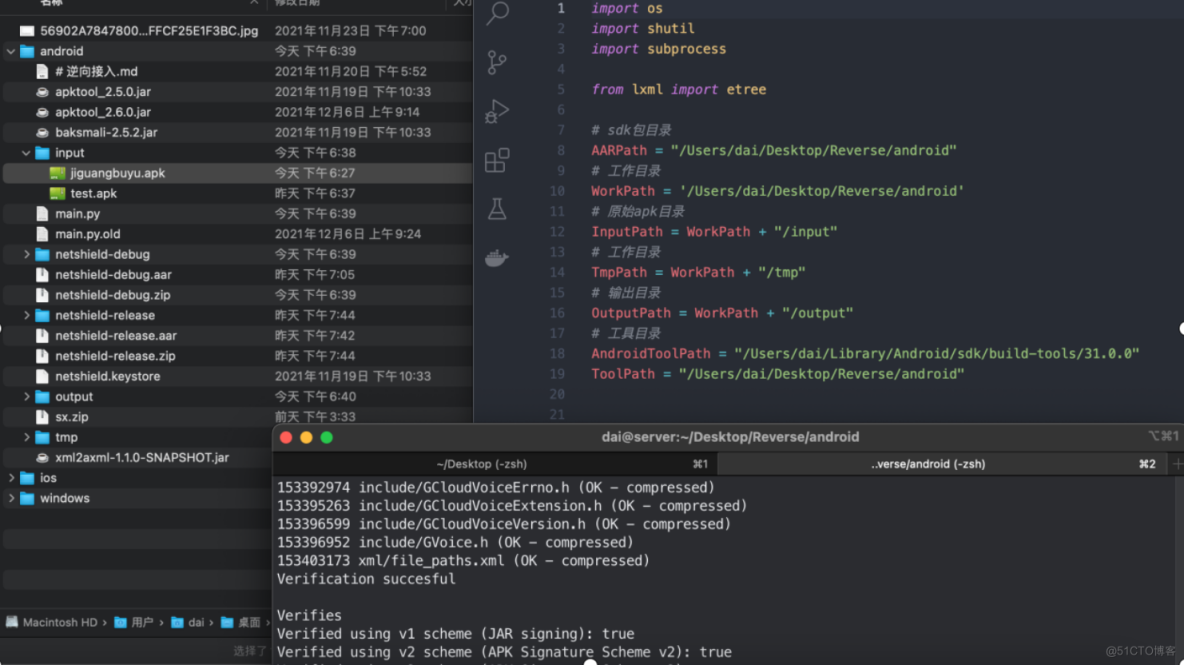
Task: Click the jiguangbuyu.apk Android package icon
Action: click(56, 172)
